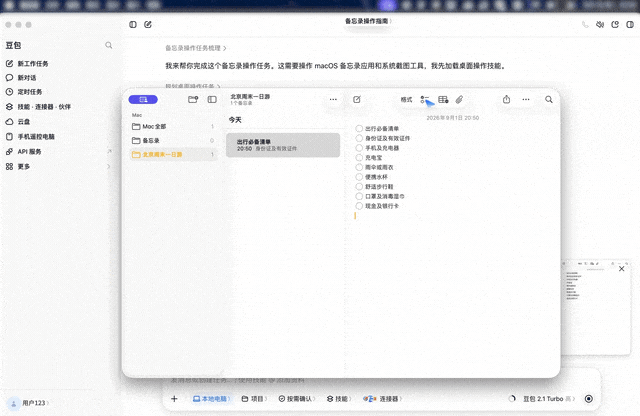The width and height of the screenshot is (640, 416).
Task: Check the 现金及银行卡 item
Action: tap(359, 206)
